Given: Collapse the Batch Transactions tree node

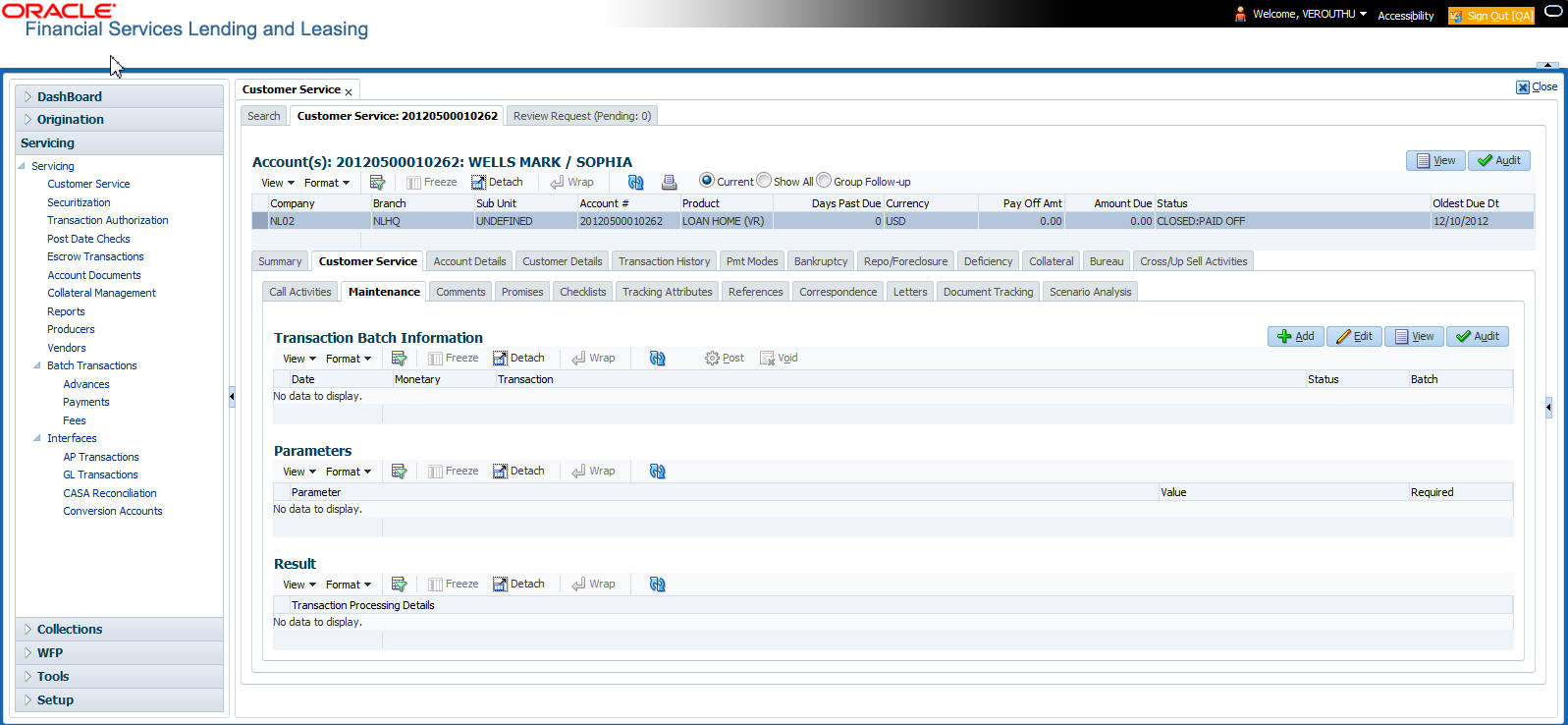Looking at the screenshot, I should click(x=37, y=365).
